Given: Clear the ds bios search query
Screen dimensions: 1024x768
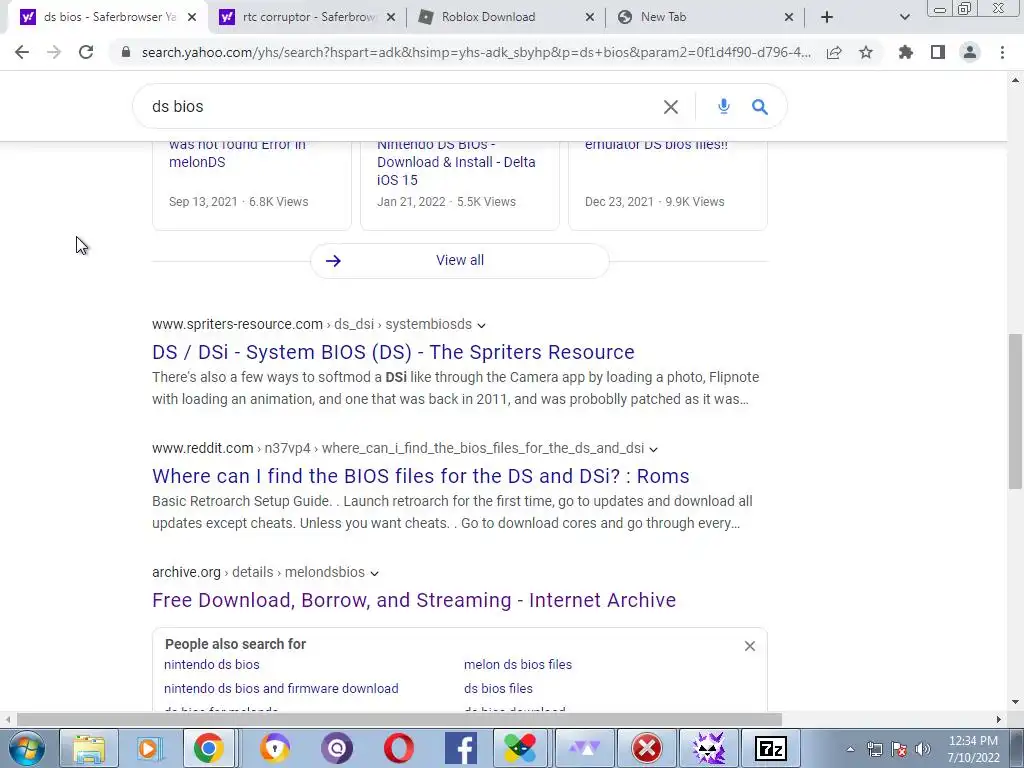Looking at the screenshot, I should (x=671, y=106).
